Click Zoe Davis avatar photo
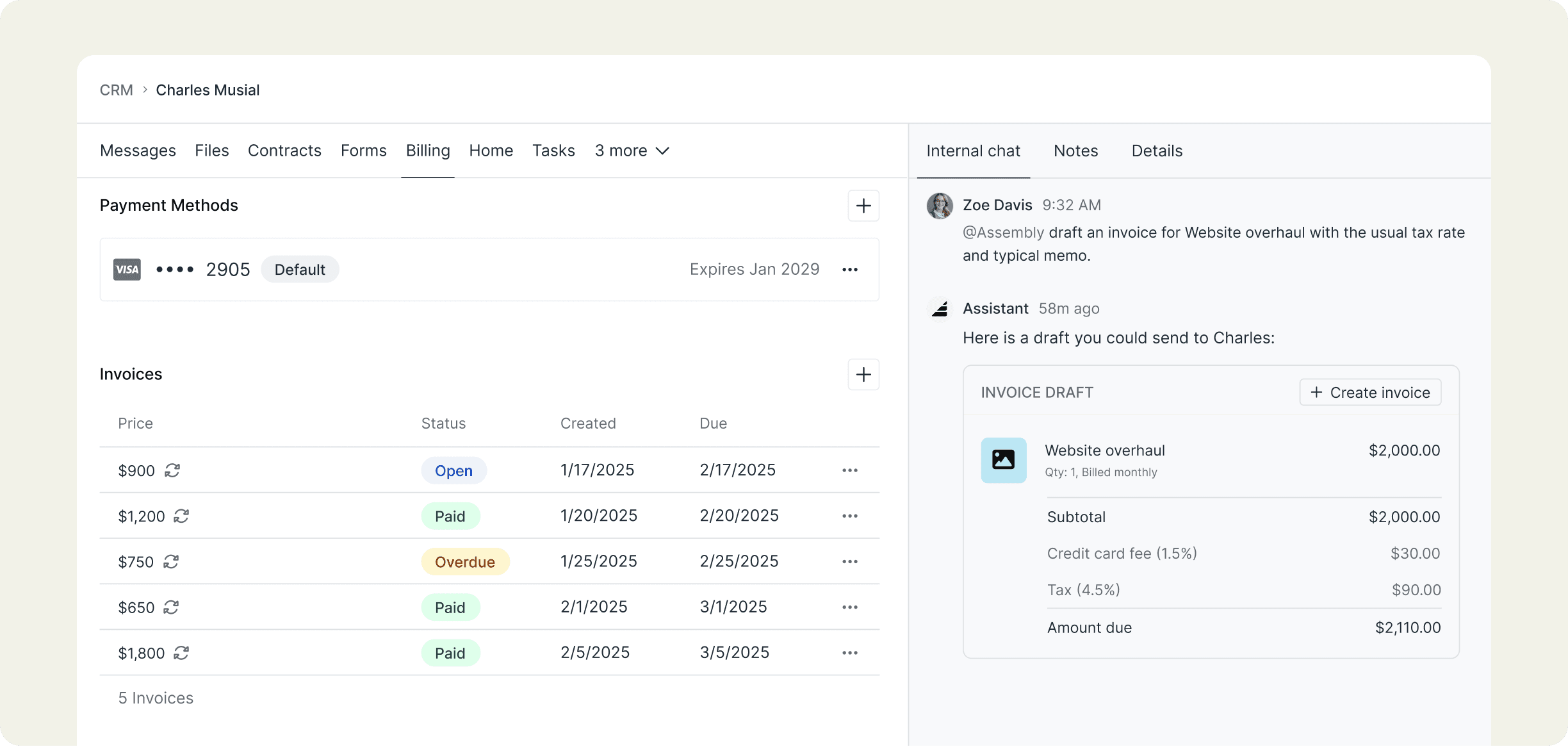This screenshot has height=756, width=1568. [x=940, y=206]
